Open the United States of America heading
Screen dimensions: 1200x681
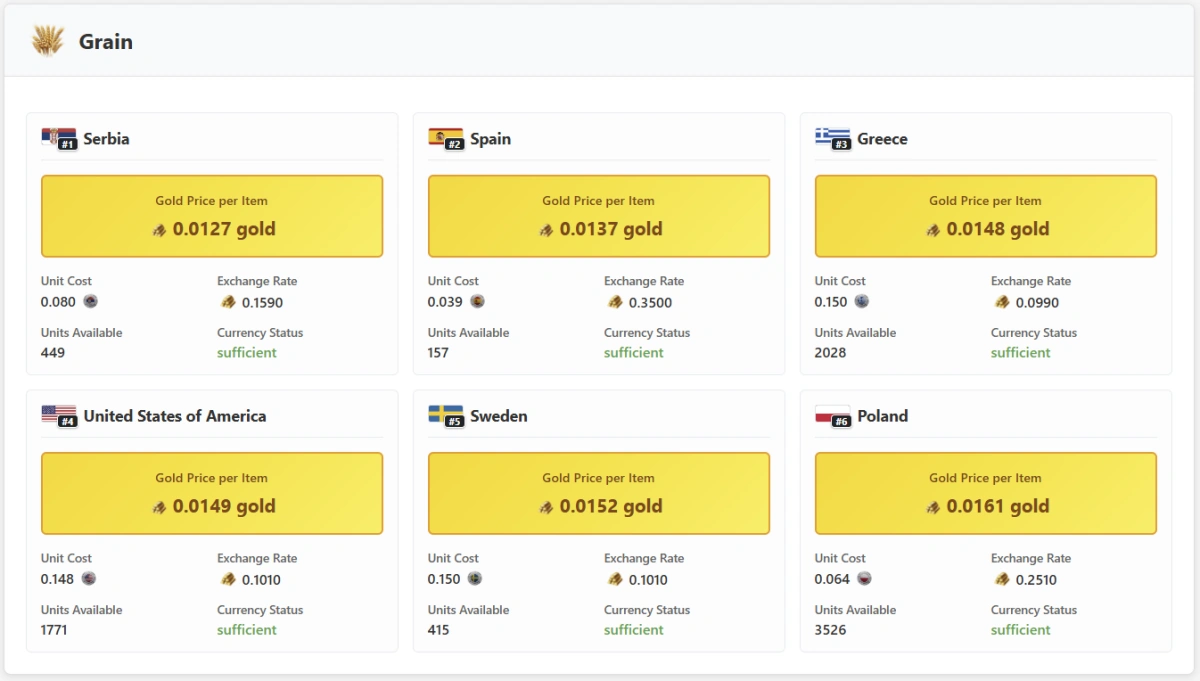pyautogui.click(x=175, y=416)
